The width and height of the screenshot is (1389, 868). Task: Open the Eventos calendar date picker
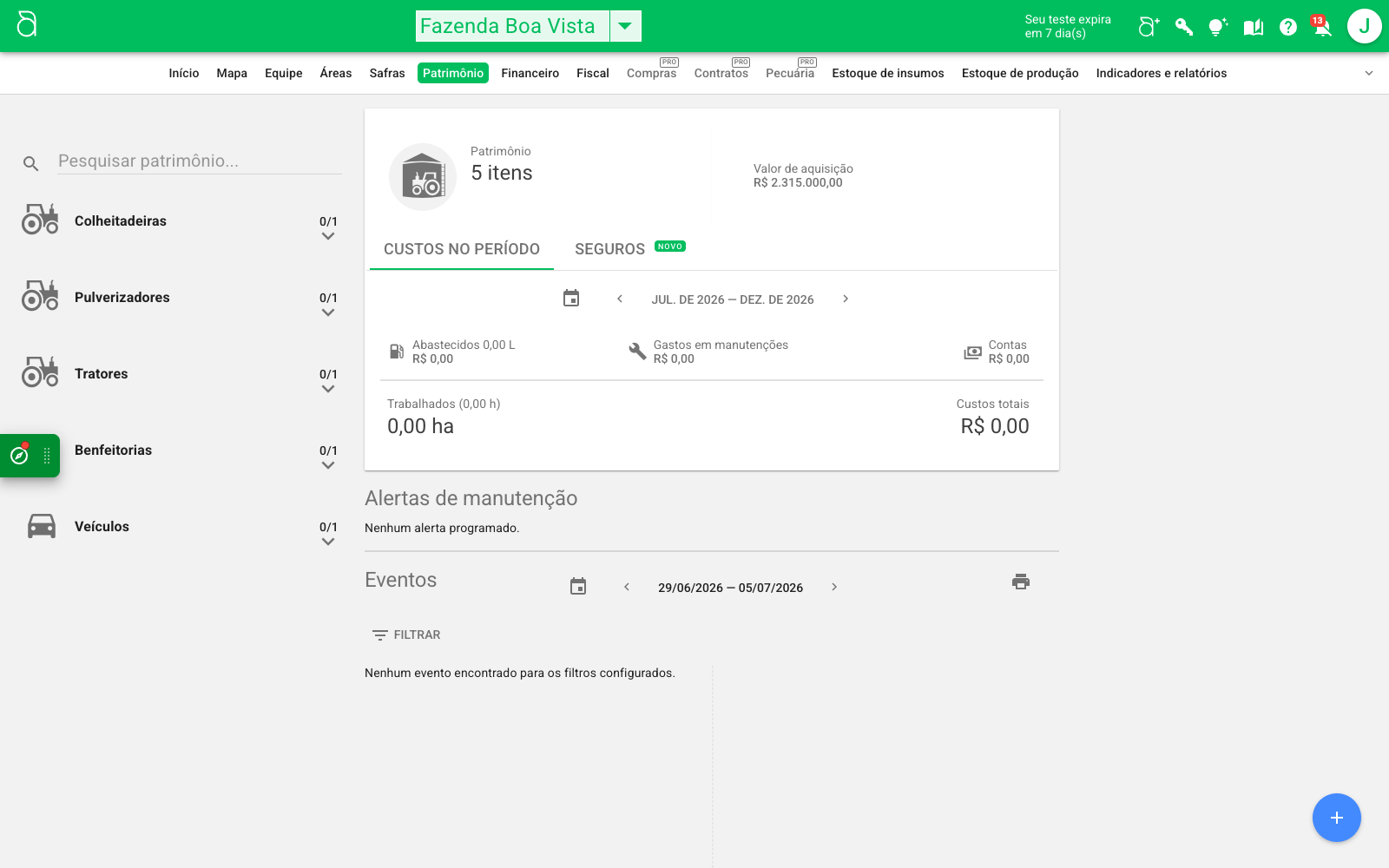(578, 587)
